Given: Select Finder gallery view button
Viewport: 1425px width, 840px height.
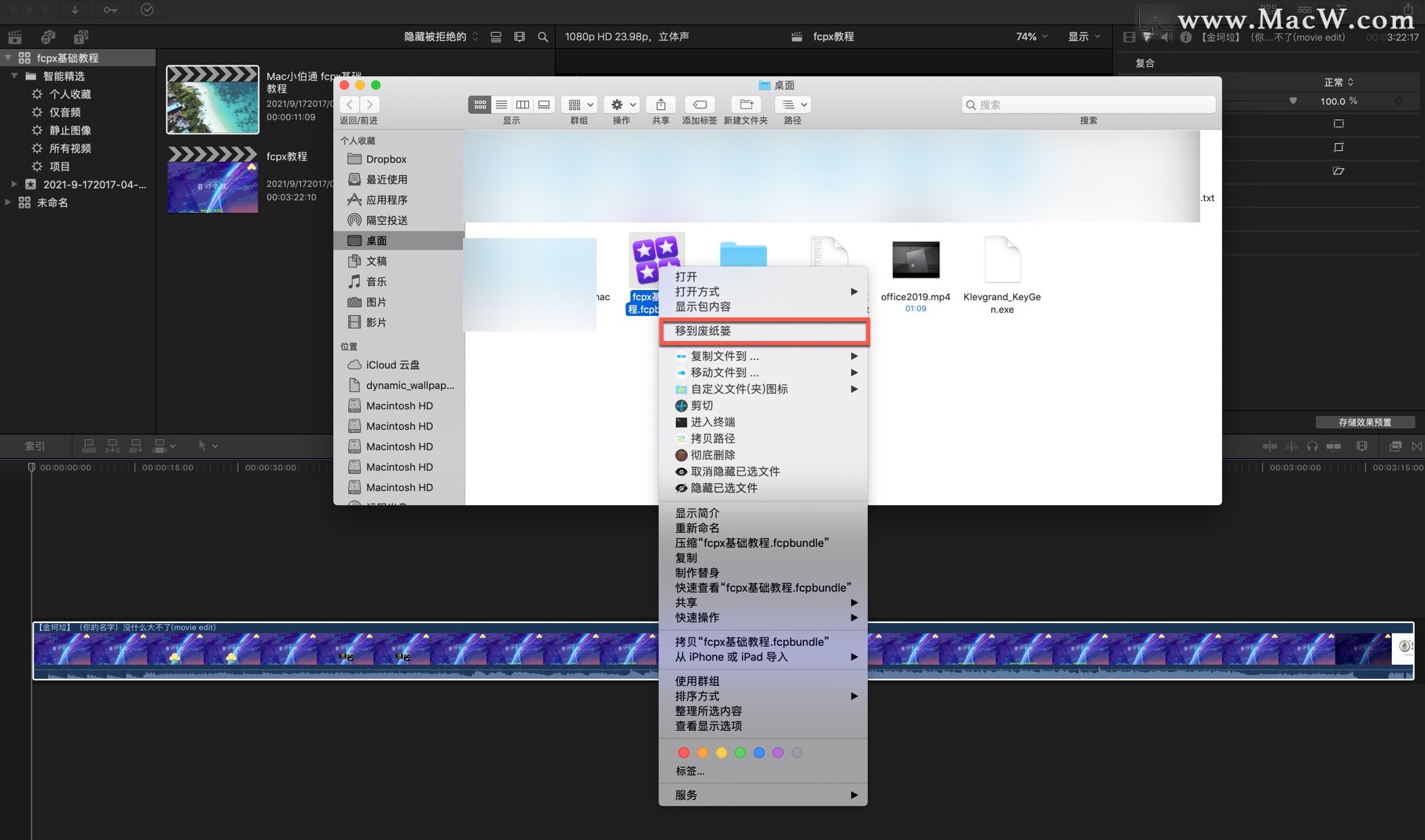Looking at the screenshot, I should click(x=544, y=105).
